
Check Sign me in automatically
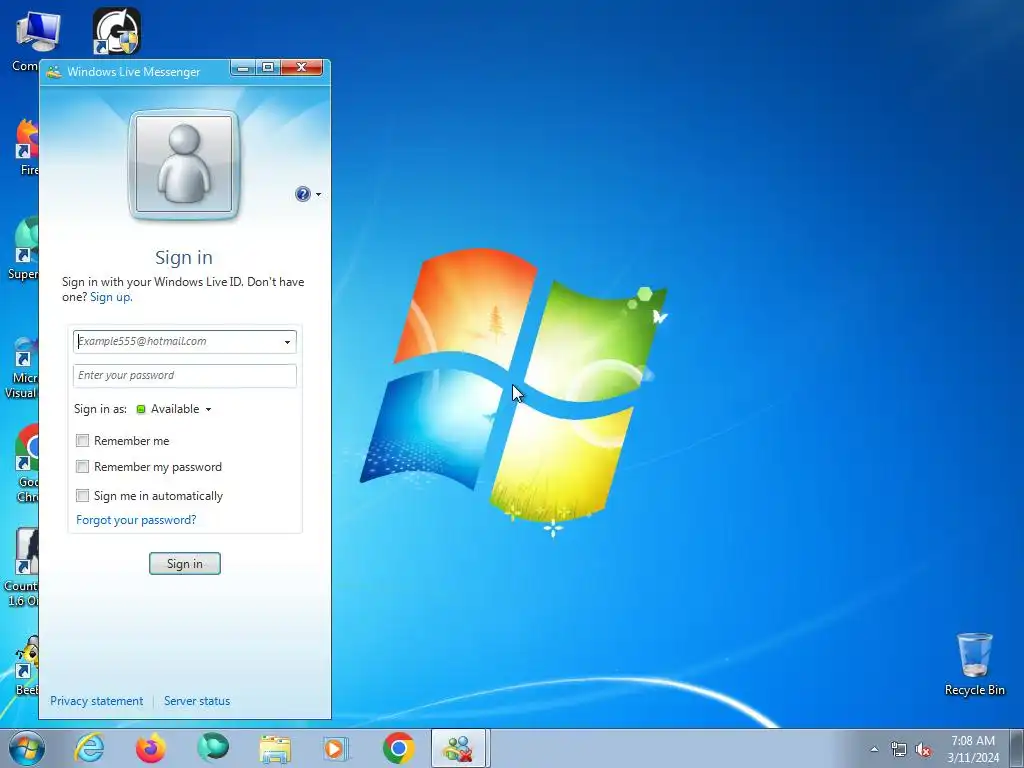click(82, 496)
